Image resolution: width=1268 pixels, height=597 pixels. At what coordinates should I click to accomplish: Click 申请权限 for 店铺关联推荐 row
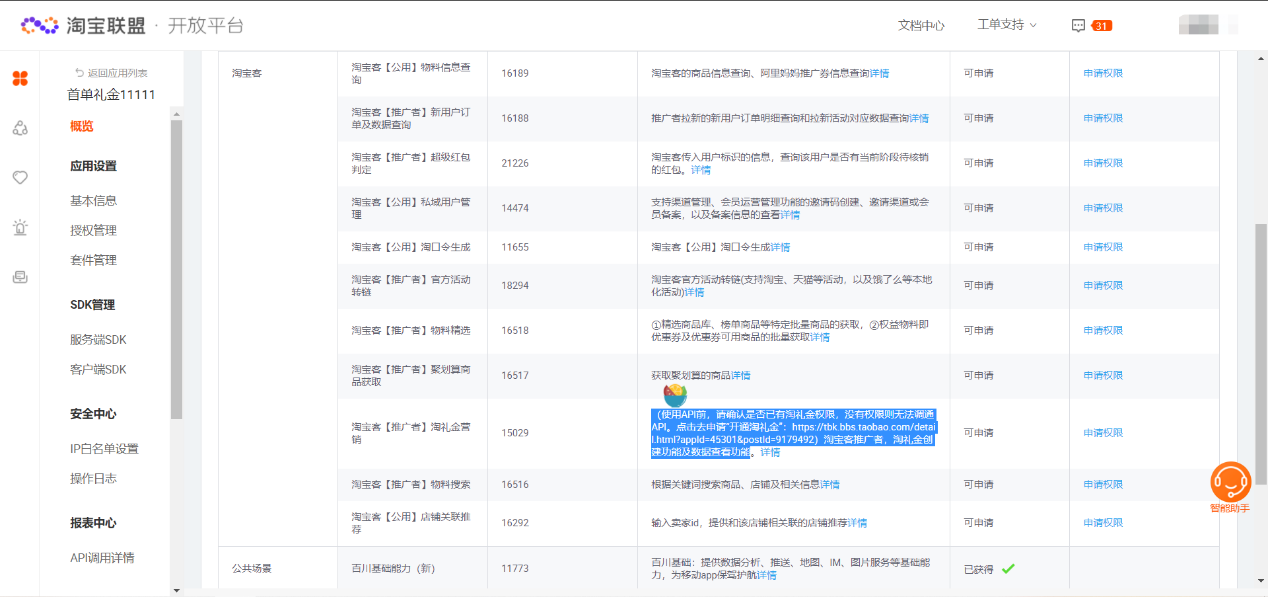[1103, 523]
